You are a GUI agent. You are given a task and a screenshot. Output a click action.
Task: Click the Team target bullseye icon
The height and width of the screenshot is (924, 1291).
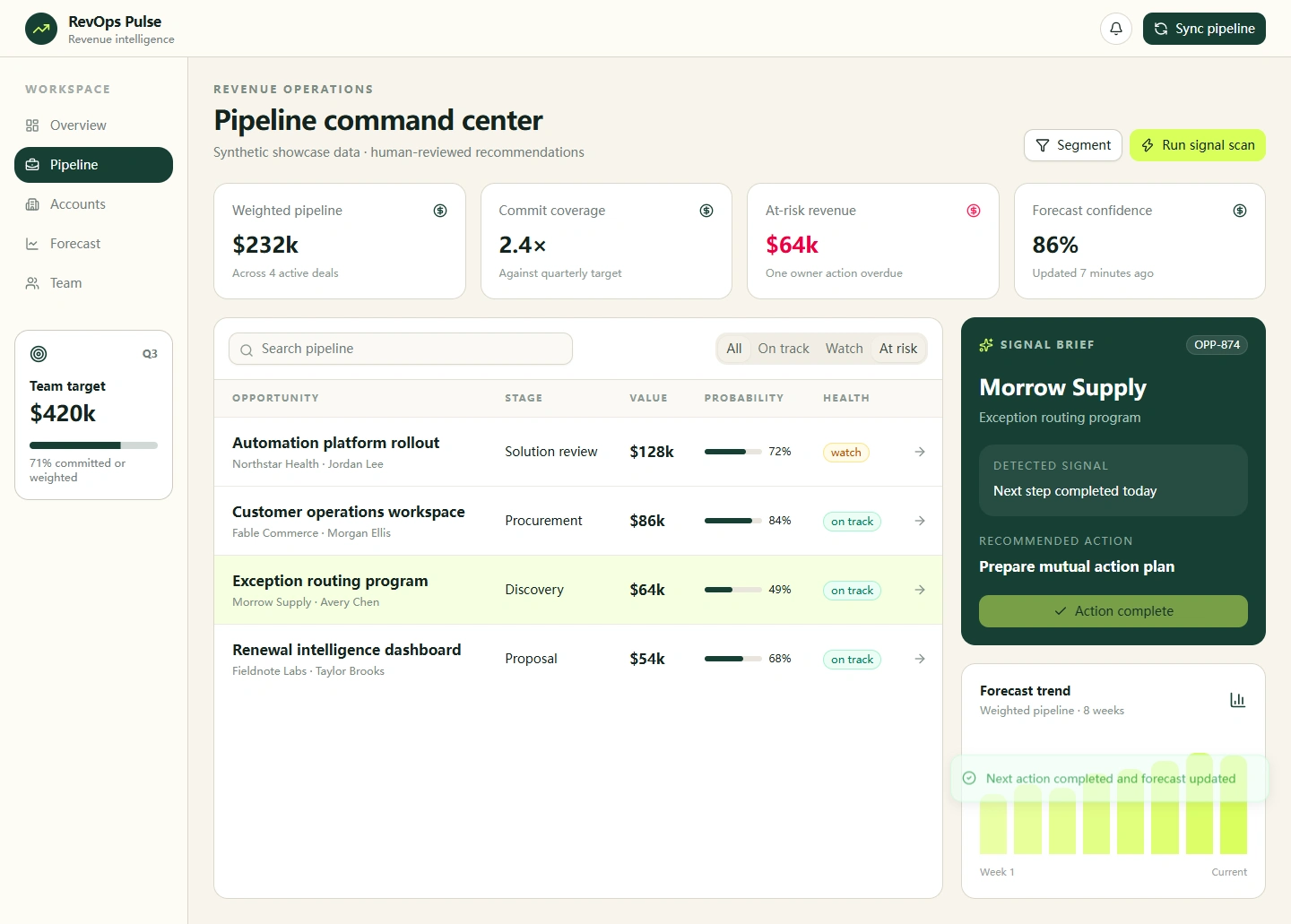click(39, 354)
